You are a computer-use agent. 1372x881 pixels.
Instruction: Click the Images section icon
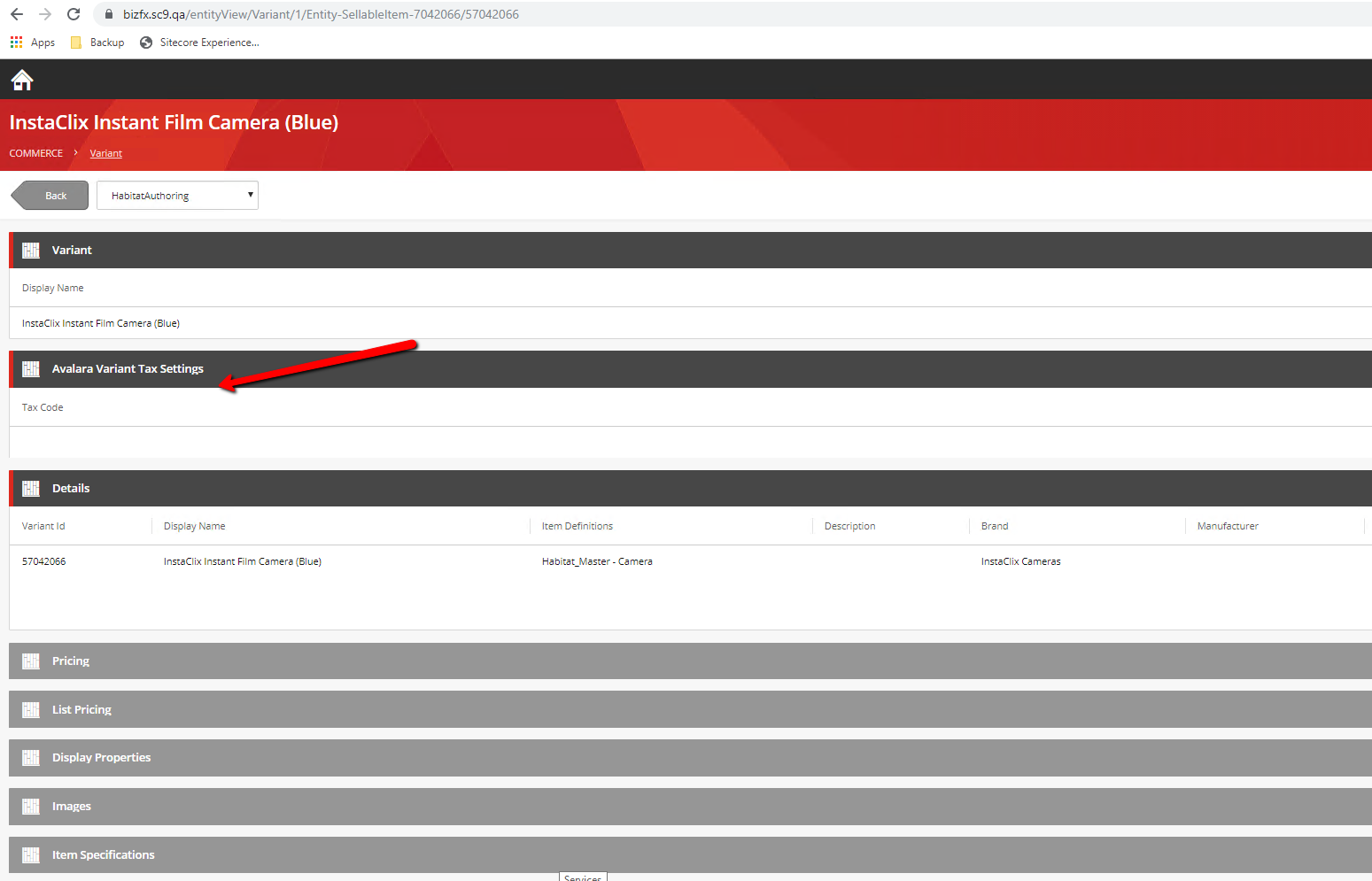(x=31, y=807)
